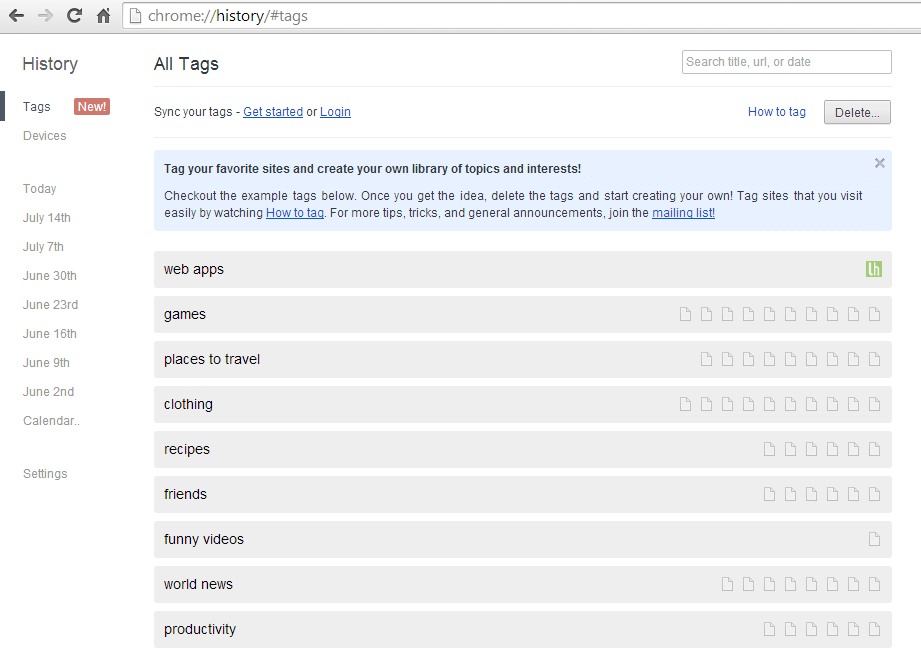This screenshot has height=671, width=921.
Task: Click the search title, url, or date field
Action: coord(786,61)
